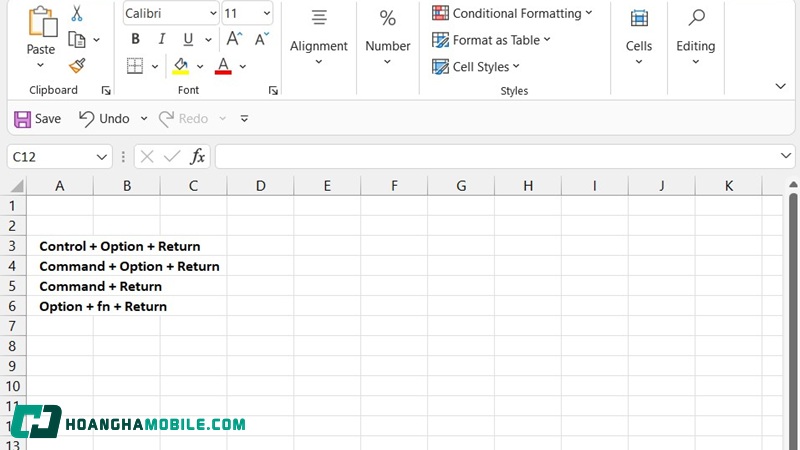Open the font color dropdown arrow
Viewport: 800px width, 450px height.
point(243,66)
